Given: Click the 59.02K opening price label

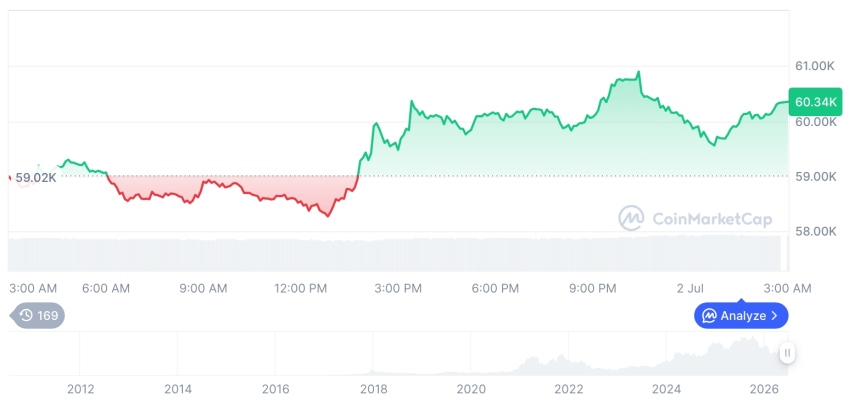Looking at the screenshot, I should point(36,178).
